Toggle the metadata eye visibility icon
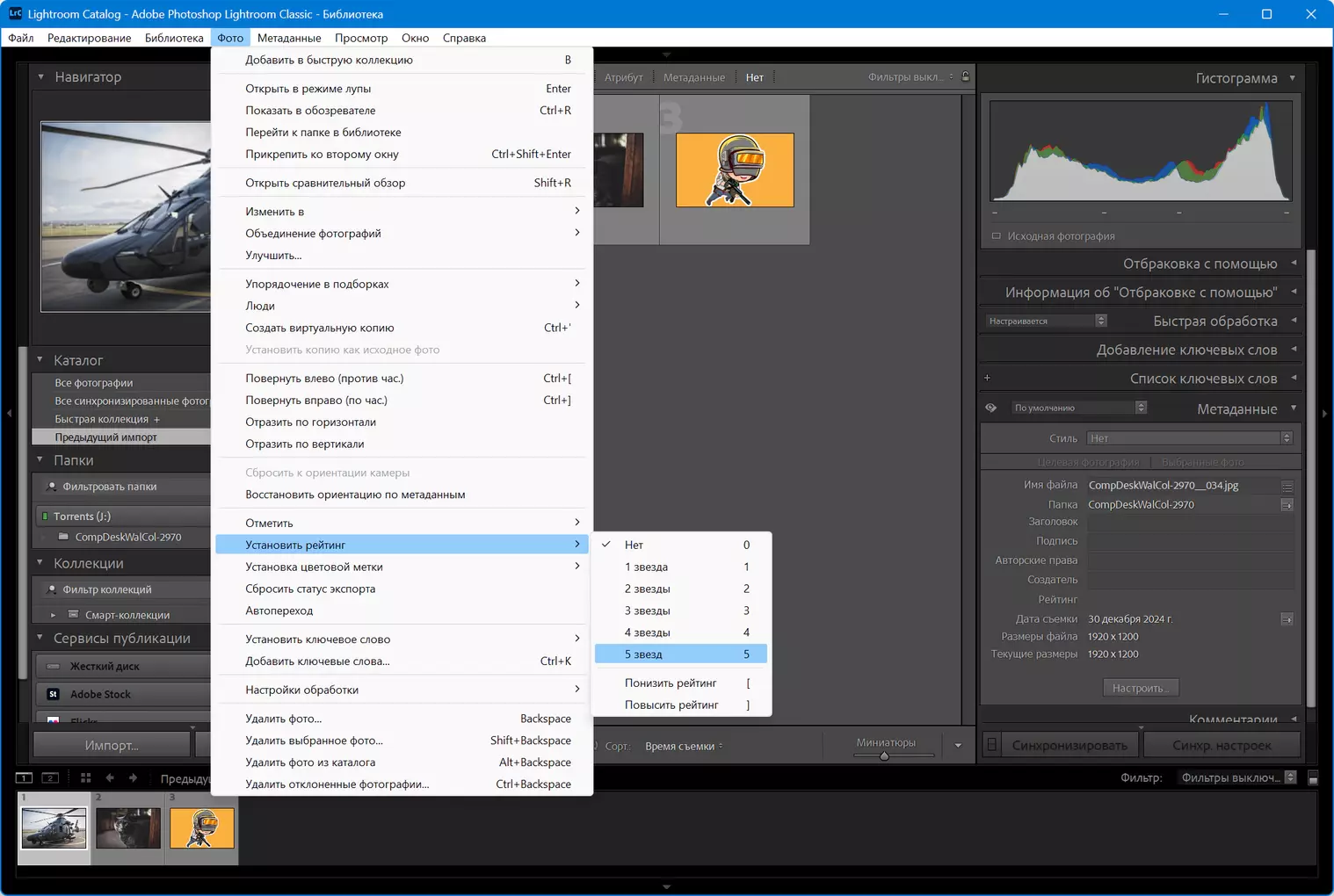1334x896 pixels. coord(991,408)
